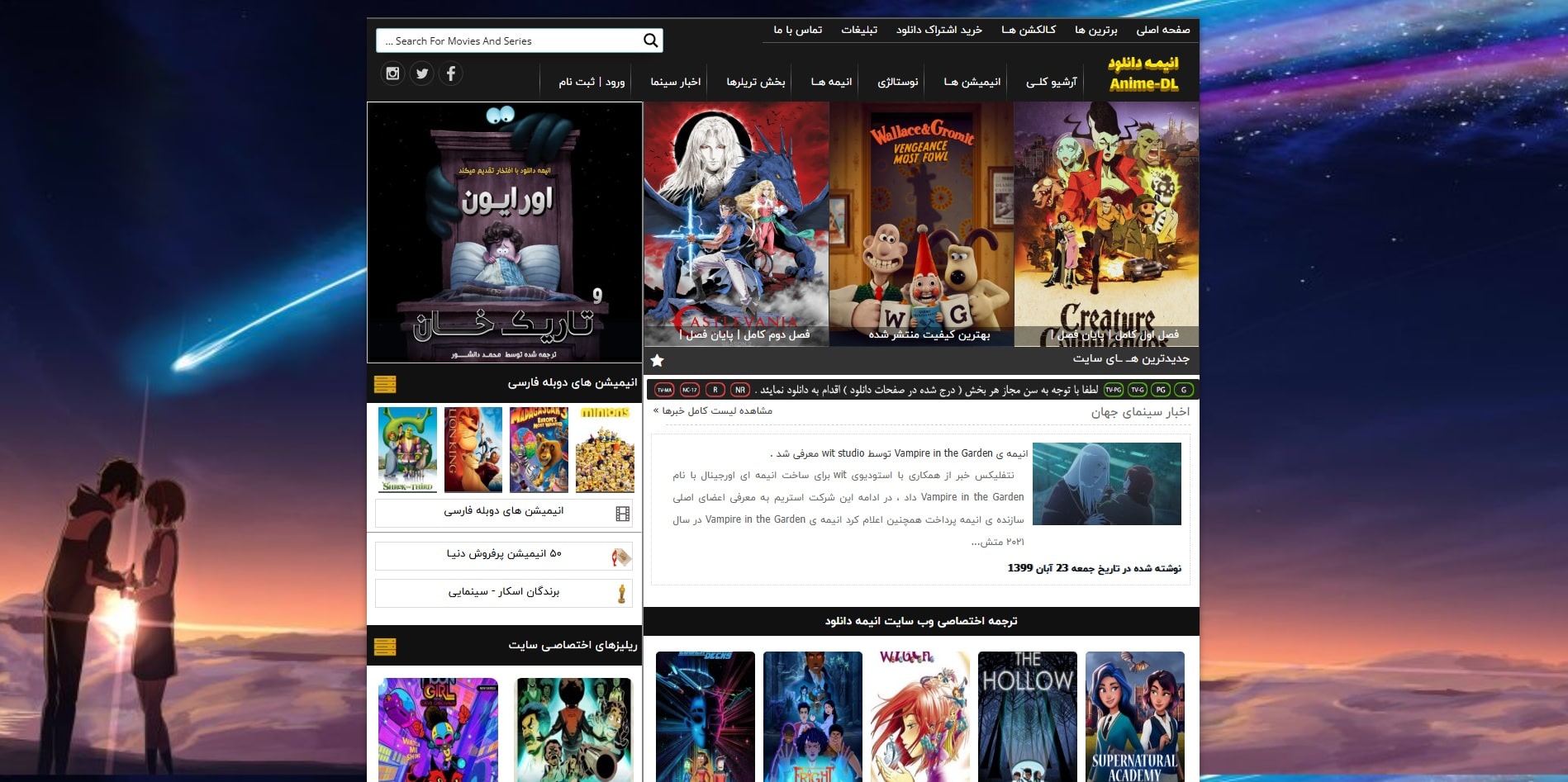Viewport: 1568px width, 782px height.
Task: Open the Fright Krewe poster
Action: [x=813, y=717]
